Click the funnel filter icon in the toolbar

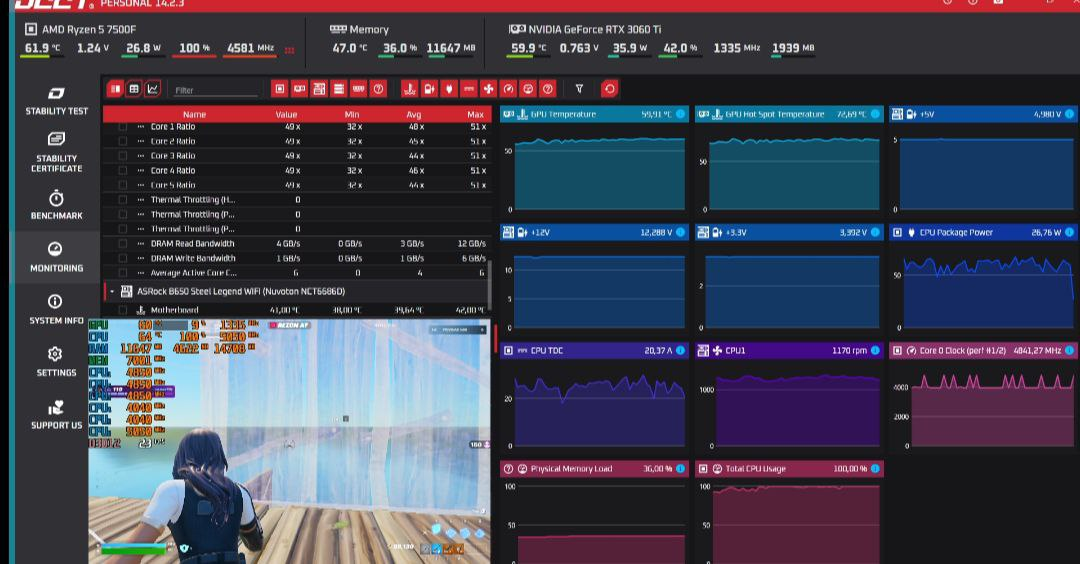[x=579, y=89]
